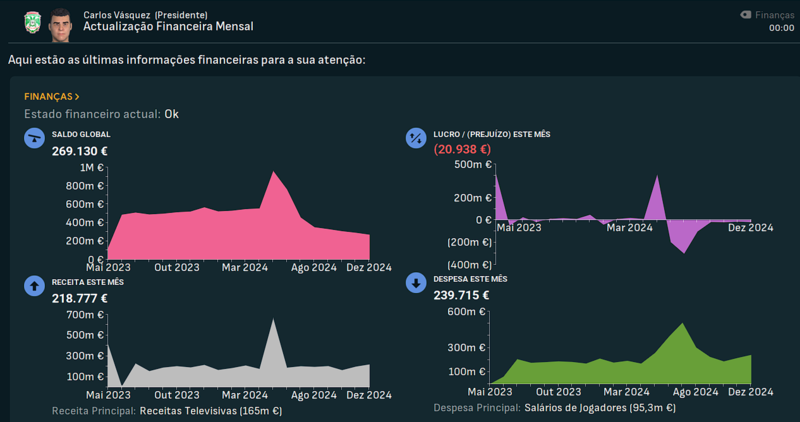The height and width of the screenshot is (422, 800).
Task: Click the revenue value 218.777 €
Action: pyautogui.click(x=80, y=299)
